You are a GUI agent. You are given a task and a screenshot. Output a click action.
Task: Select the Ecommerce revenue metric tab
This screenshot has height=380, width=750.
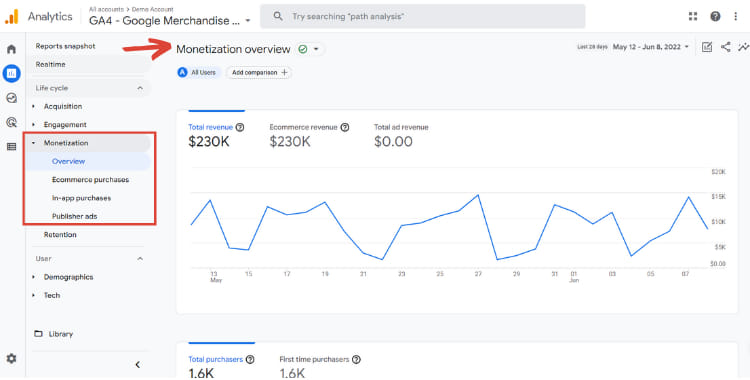click(x=309, y=135)
